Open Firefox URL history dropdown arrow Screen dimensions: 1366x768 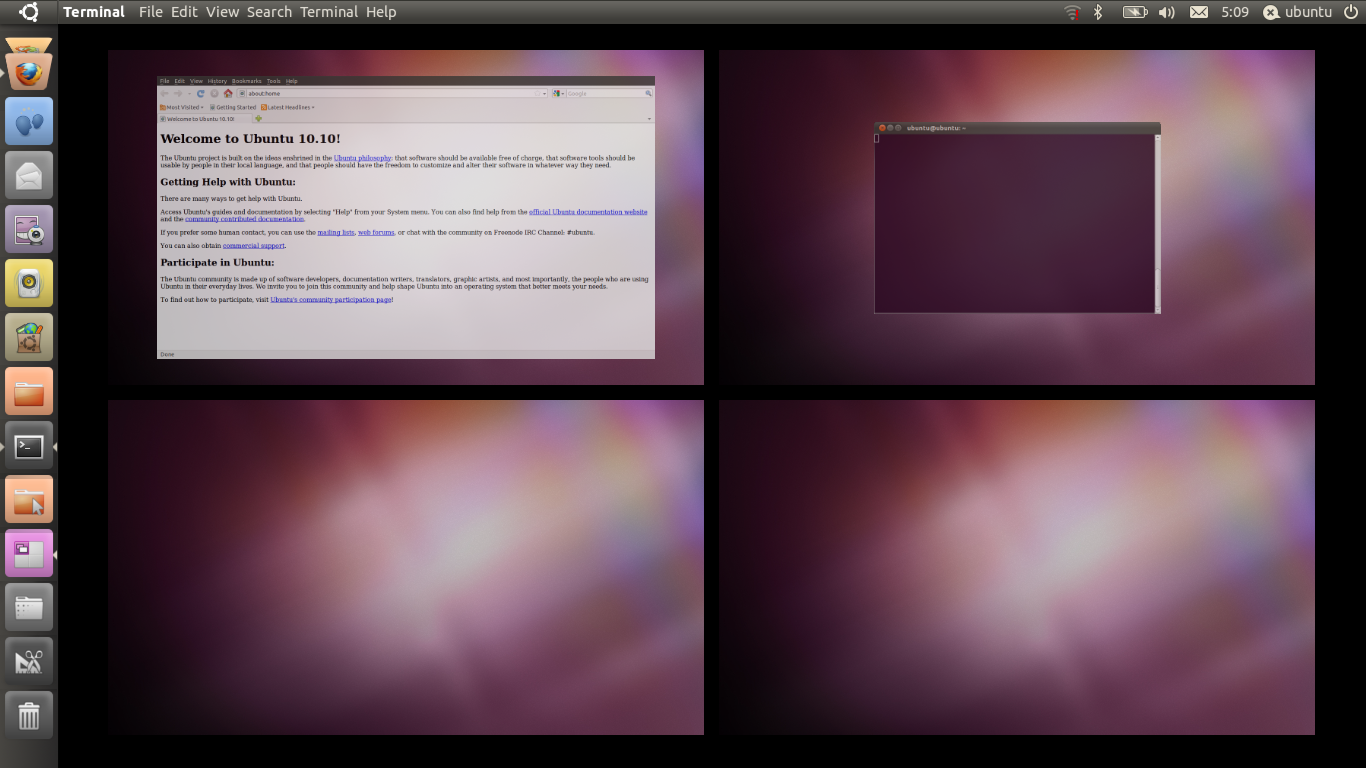(545, 93)
